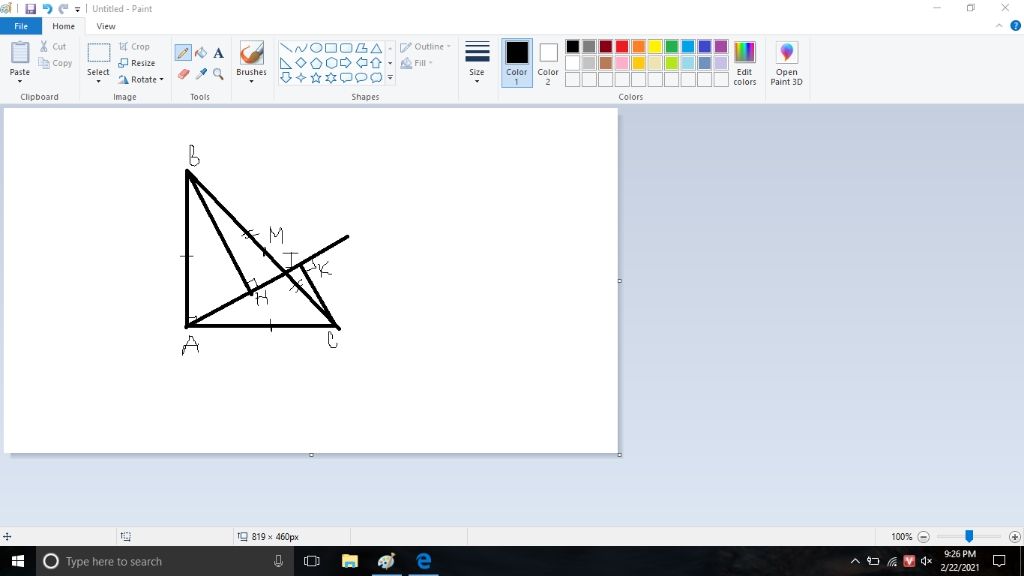Click Edit colors button
The height and width of the screenshot is (576, 1024).
[744, 63]
